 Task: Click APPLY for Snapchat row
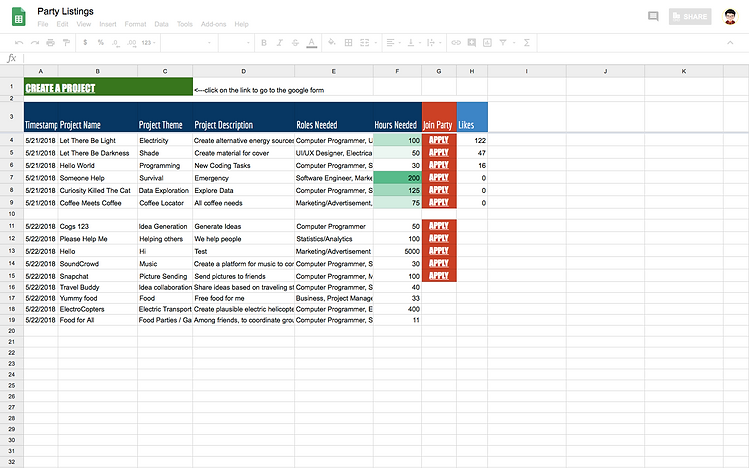tap(439, 276)
